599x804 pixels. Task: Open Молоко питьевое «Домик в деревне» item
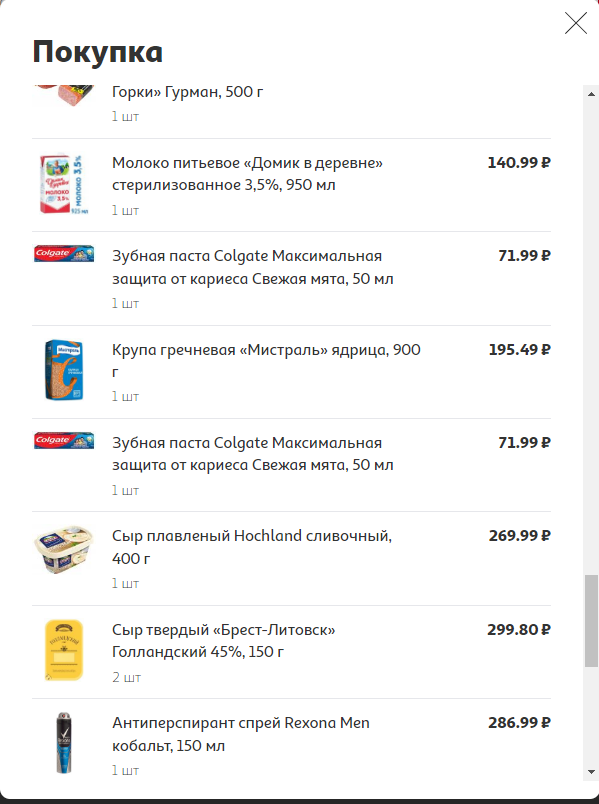click(x=247, y=174)
